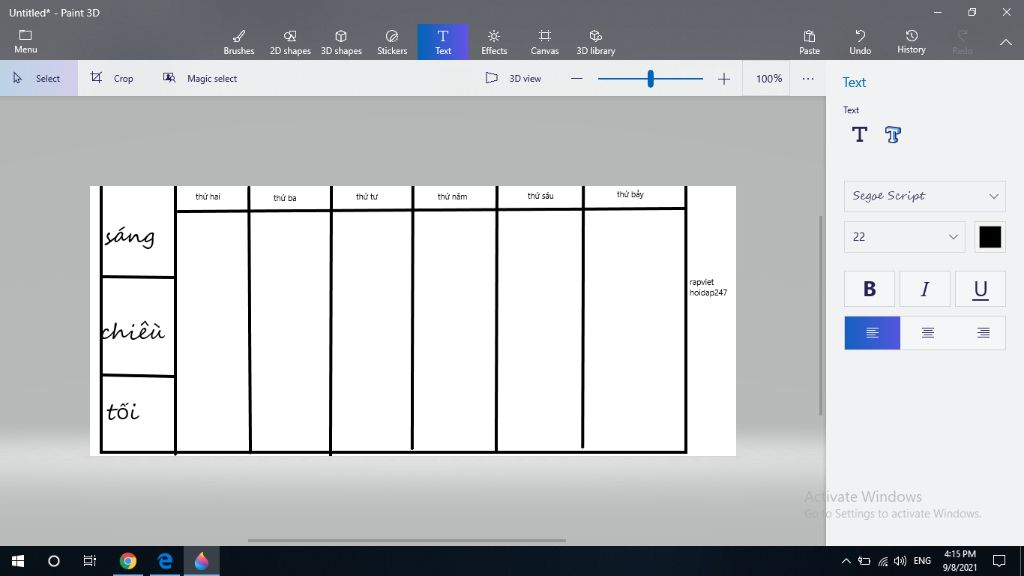Image resolution: width=1024 pixels, height=576 pixels.
Task: Select the 3D text option
Action: coord(893,135)
